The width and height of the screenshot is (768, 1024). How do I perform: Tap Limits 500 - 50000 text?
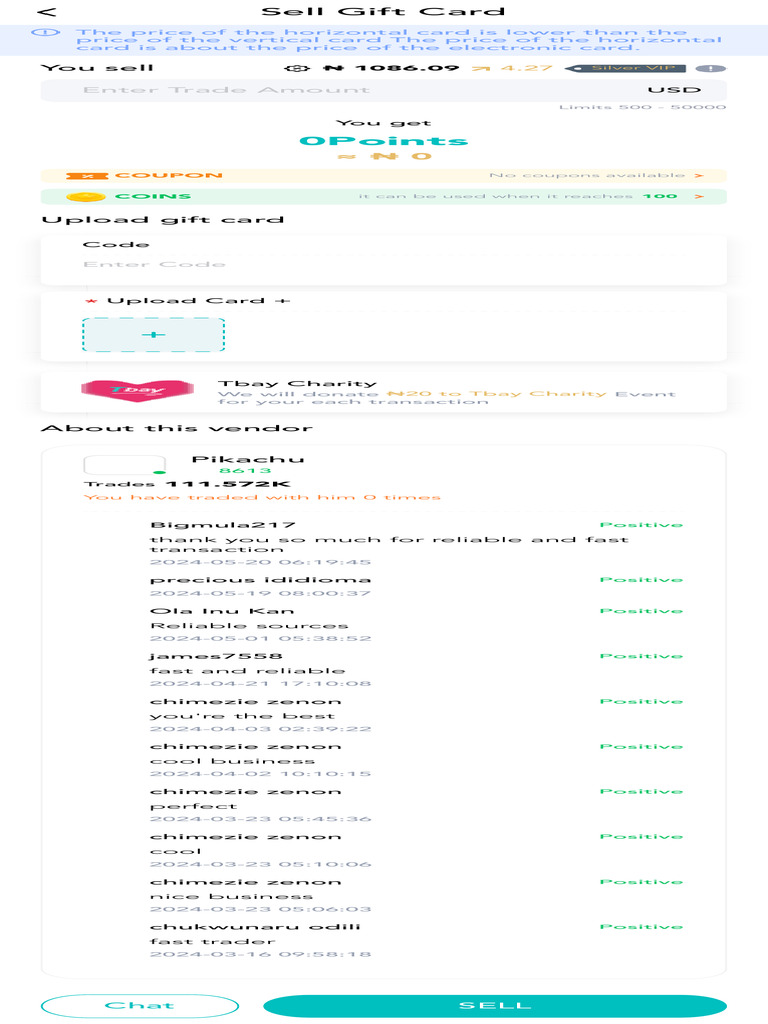(643, 107)
